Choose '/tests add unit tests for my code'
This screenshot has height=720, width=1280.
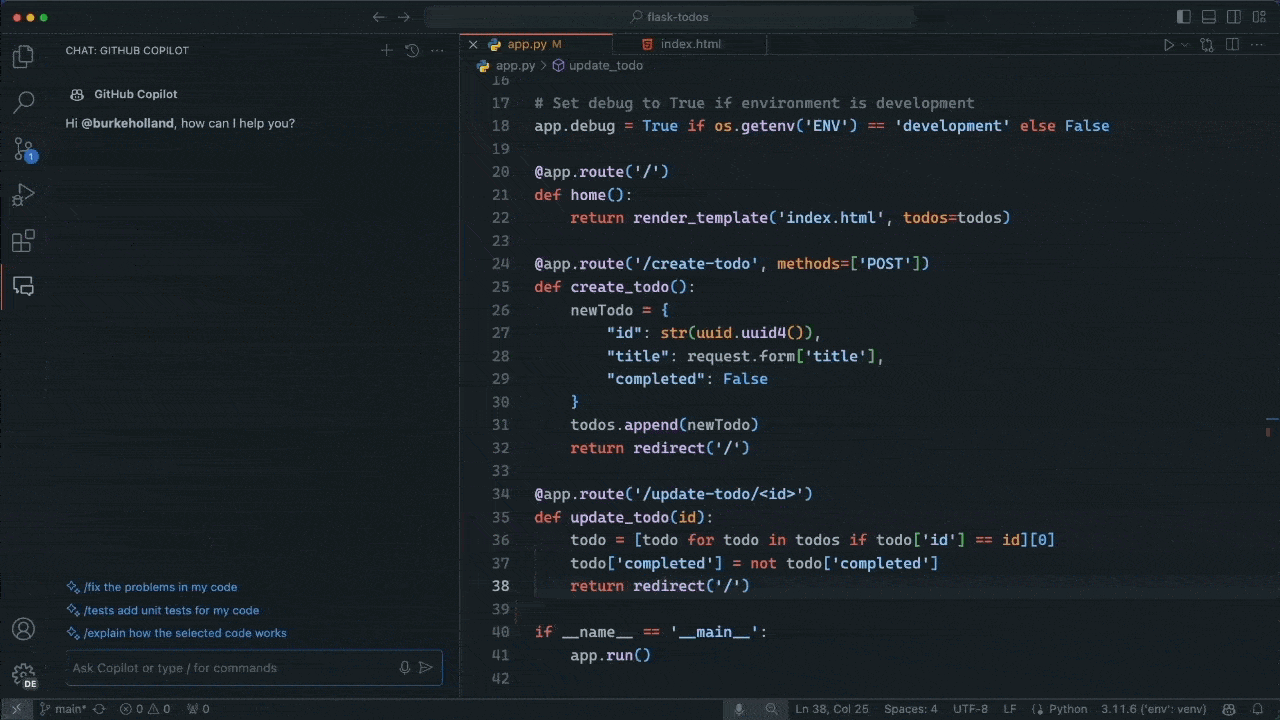(163, 610)
